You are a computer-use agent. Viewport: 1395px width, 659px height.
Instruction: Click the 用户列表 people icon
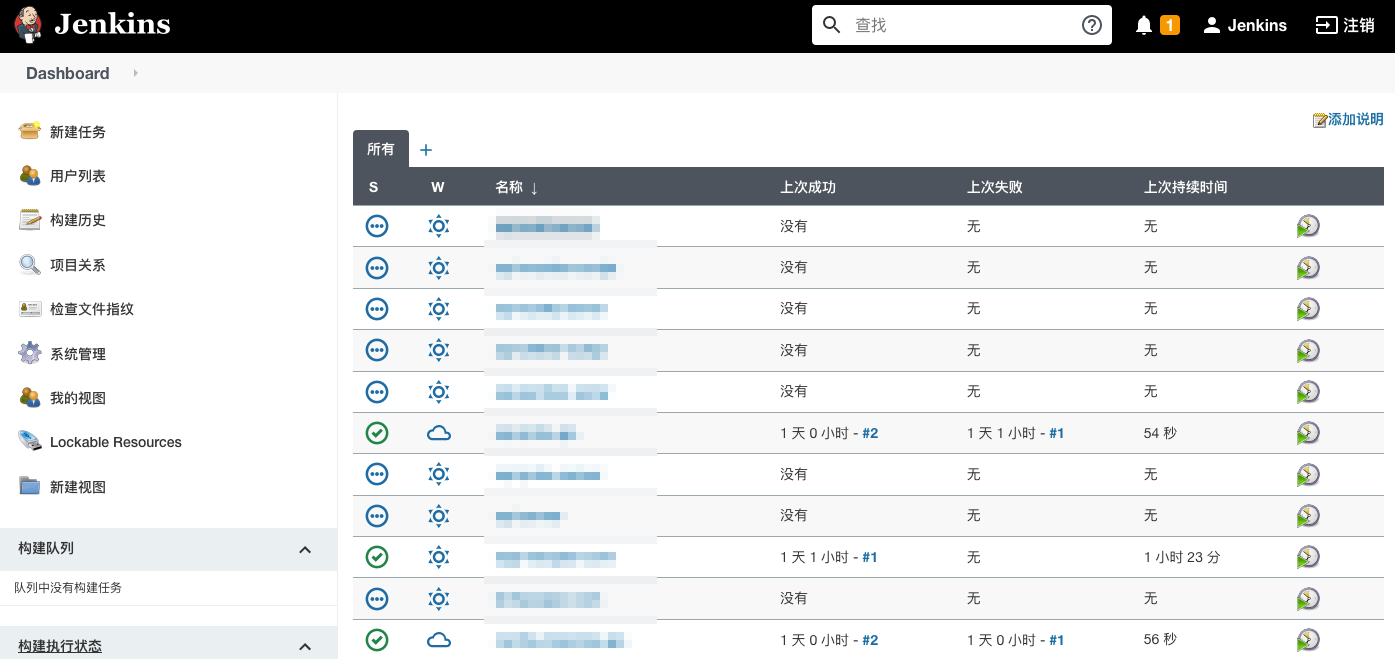click(x=30, y=175)
